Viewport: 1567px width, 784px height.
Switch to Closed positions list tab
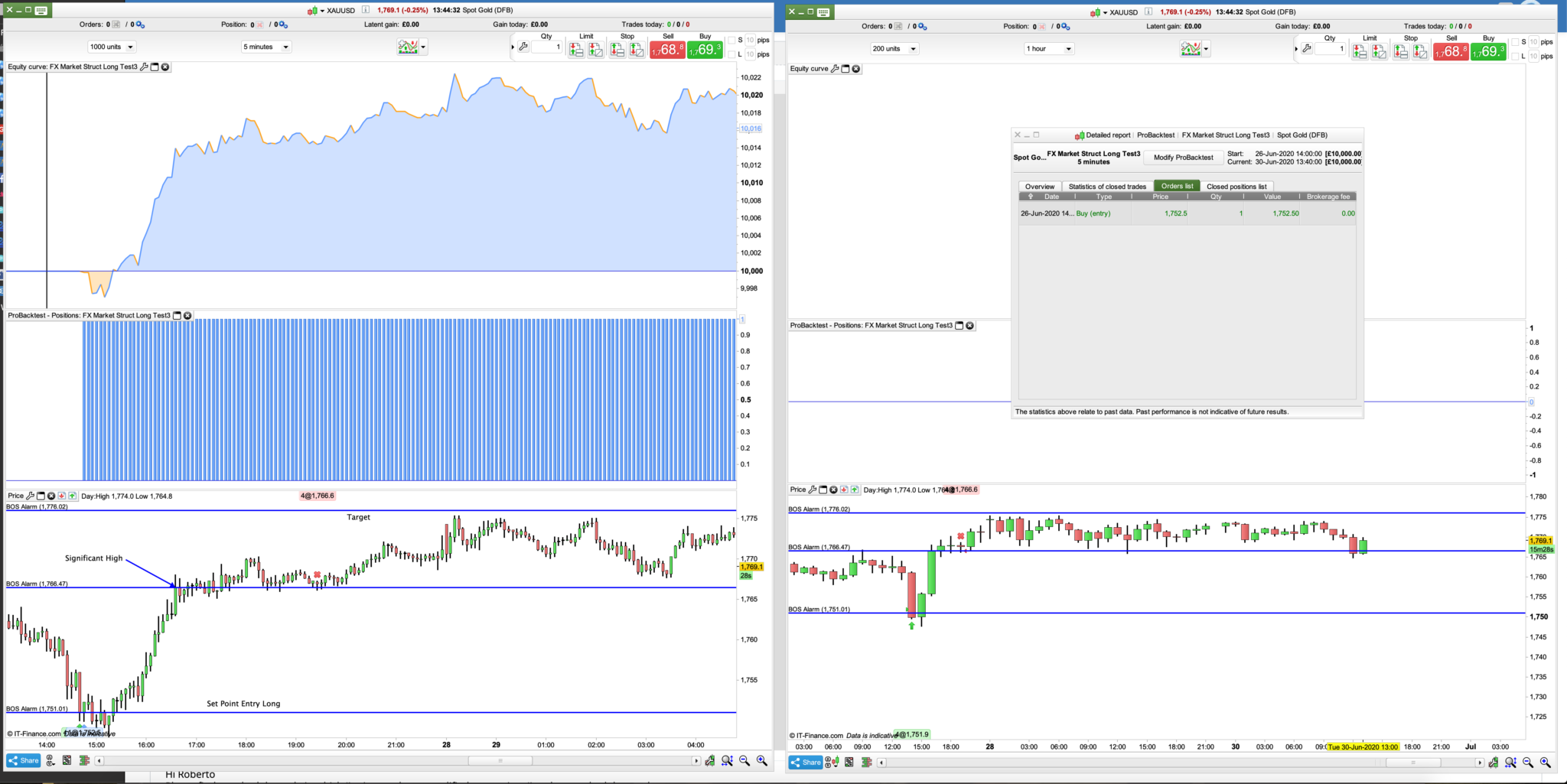point(1236,187)
